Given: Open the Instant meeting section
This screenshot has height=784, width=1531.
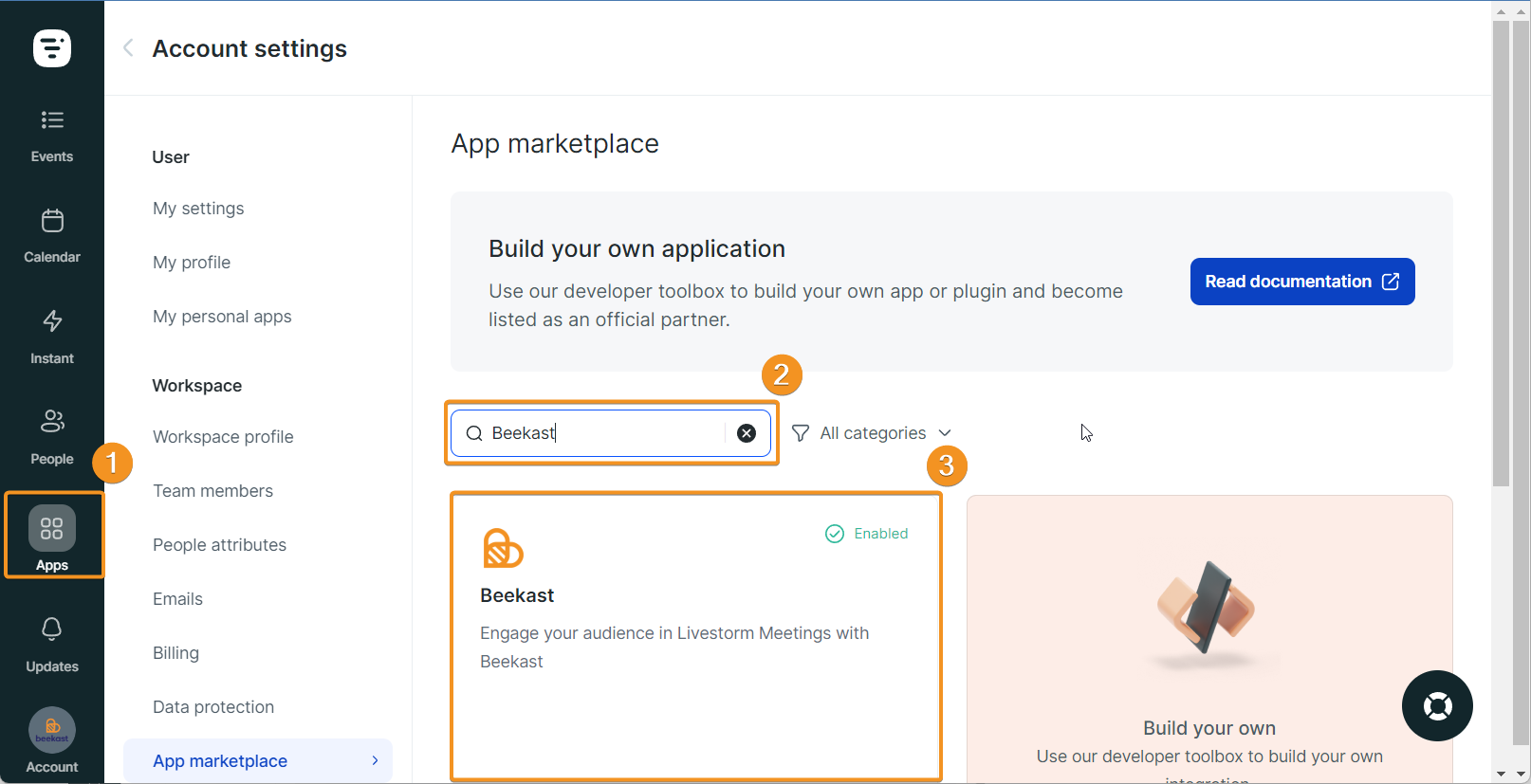Looking at the screenshot, I should pos(52,338).
